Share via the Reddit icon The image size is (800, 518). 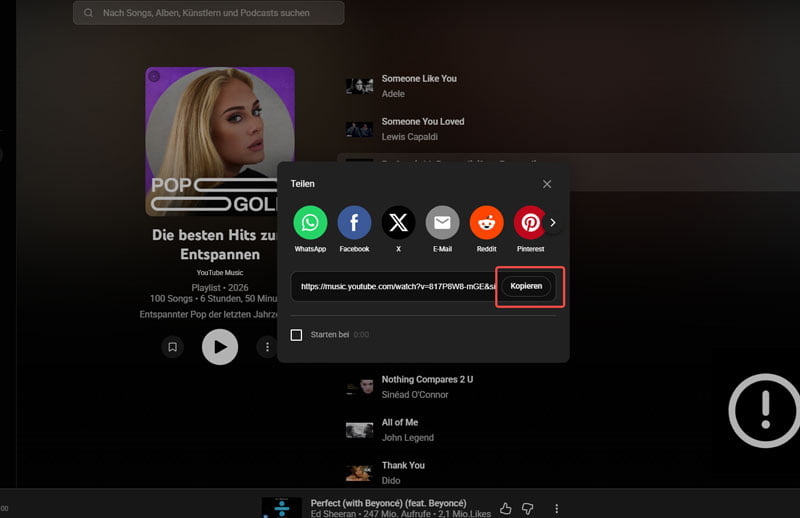[486, 223]
